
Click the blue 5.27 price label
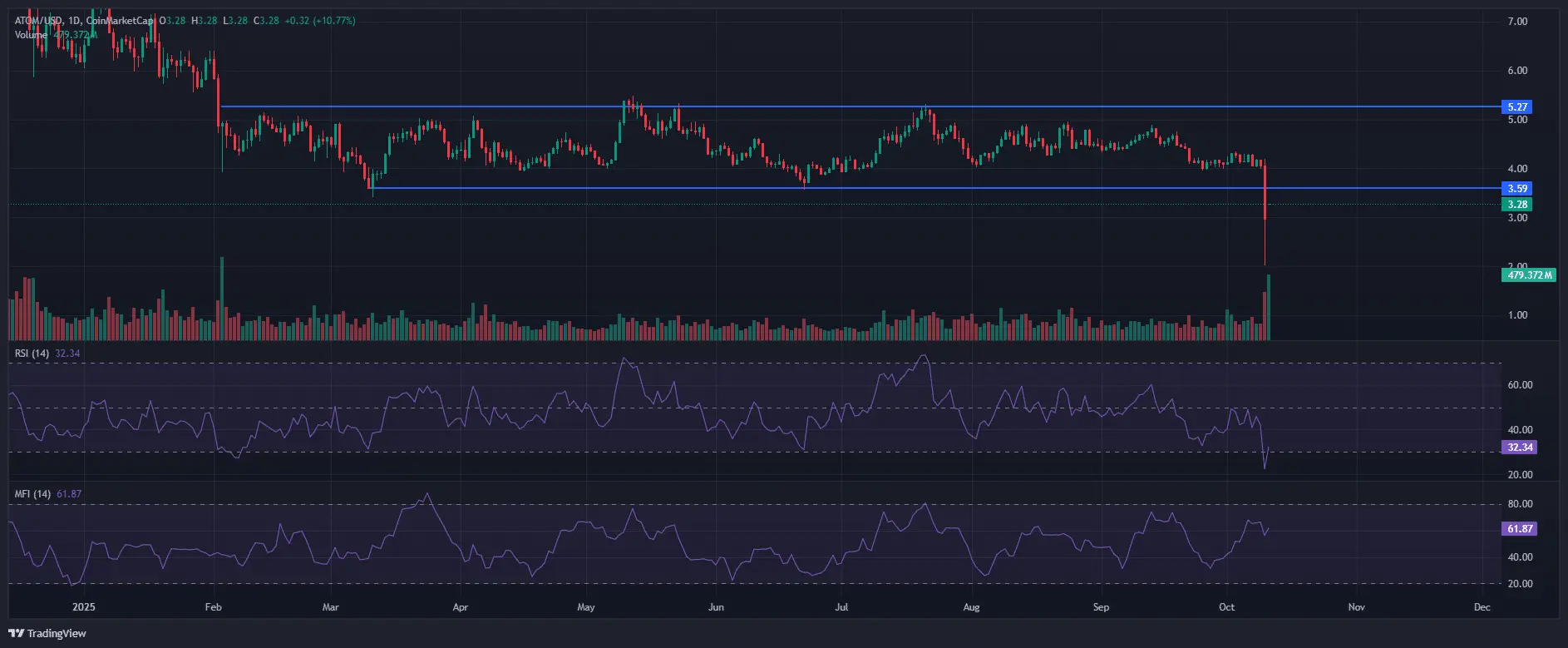1518,107
